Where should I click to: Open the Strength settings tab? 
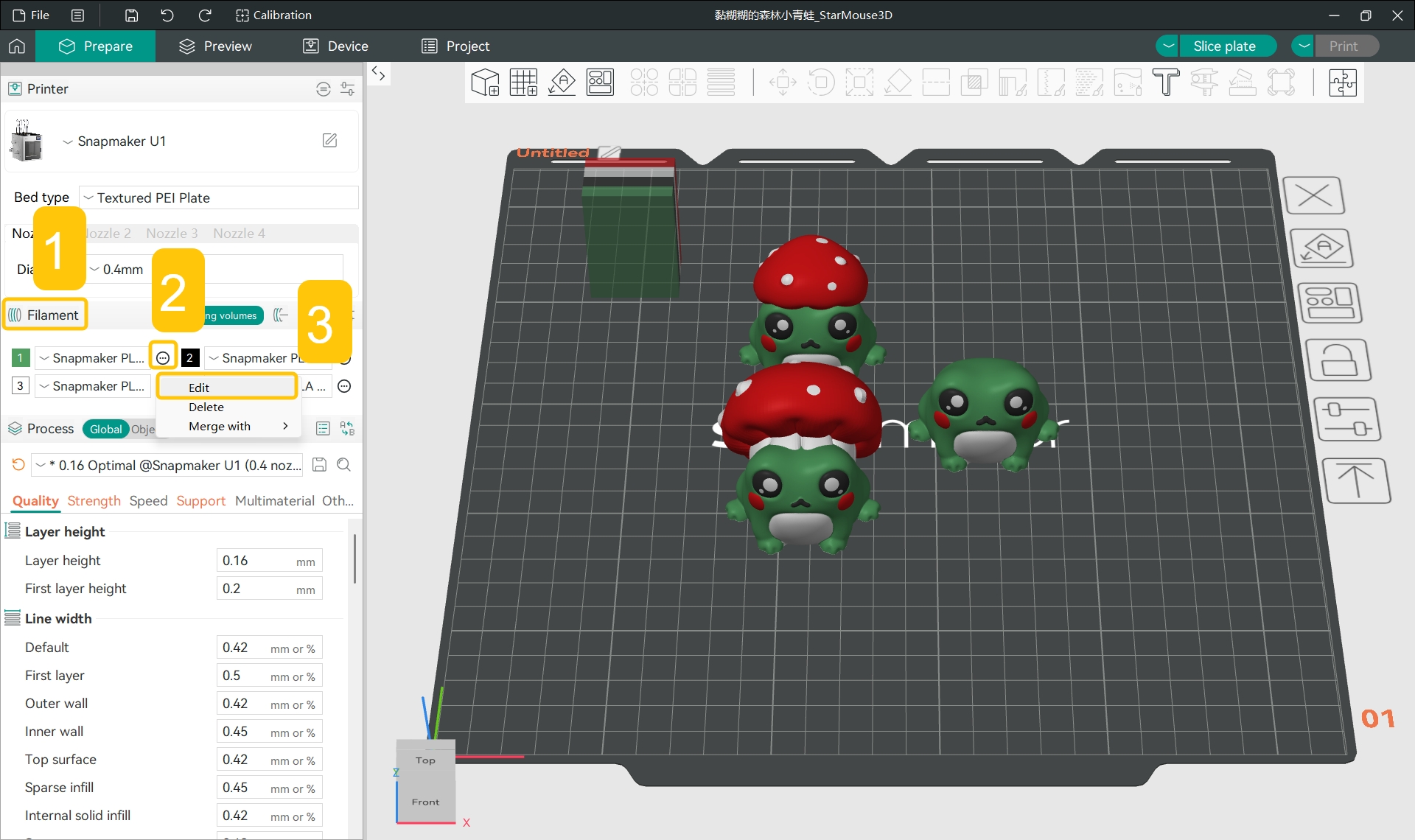click(94, 501)
